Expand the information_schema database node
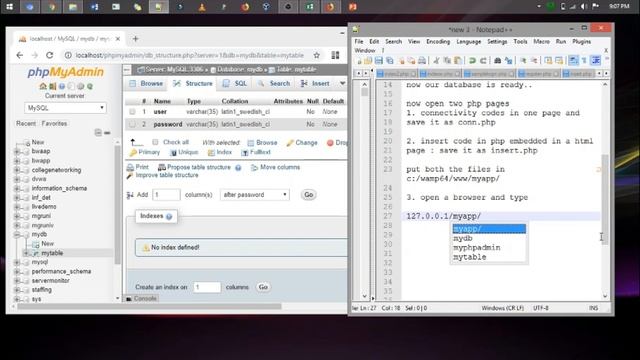 (17, 188)
